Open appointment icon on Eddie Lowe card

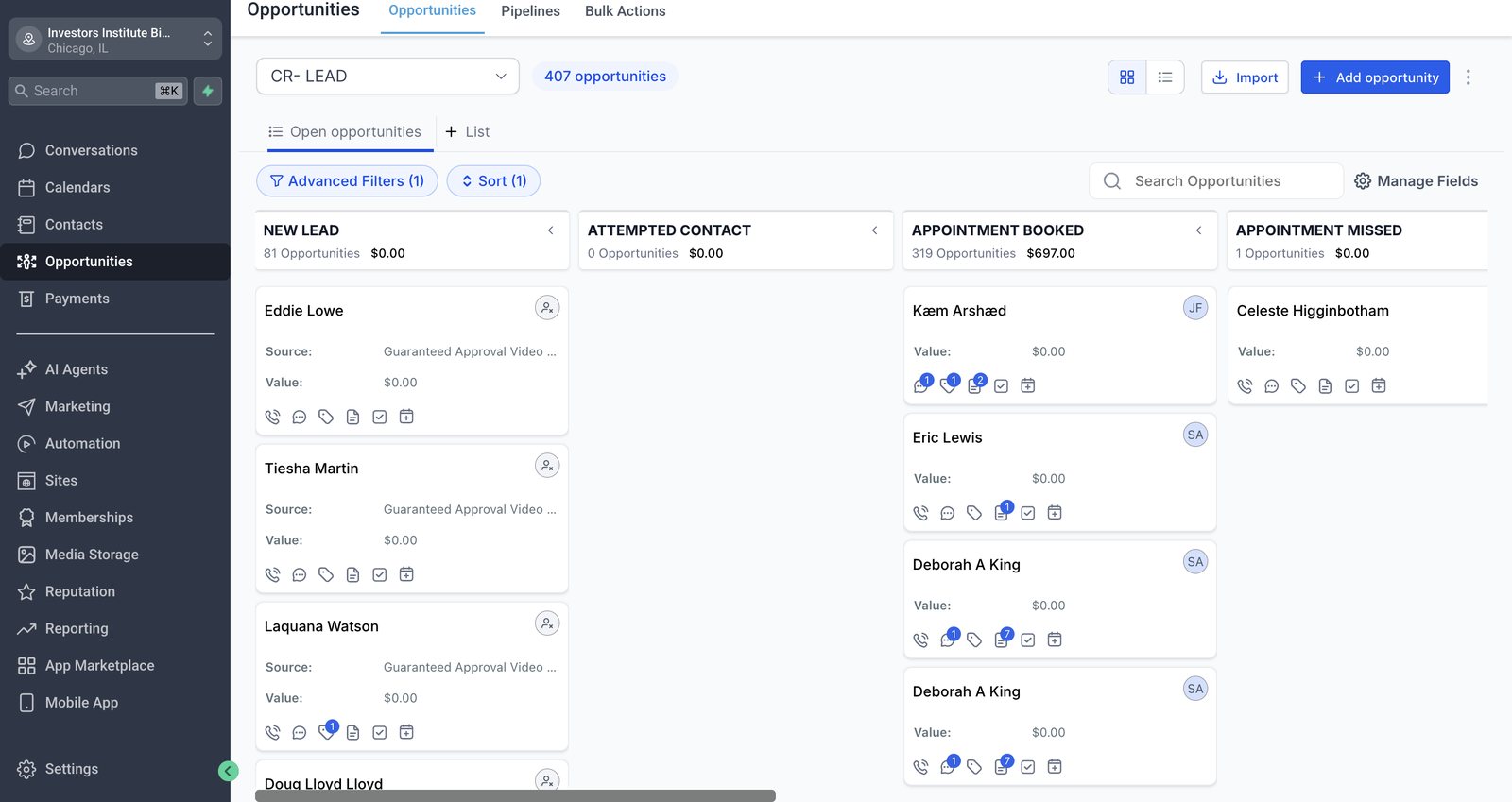point(406,417)
